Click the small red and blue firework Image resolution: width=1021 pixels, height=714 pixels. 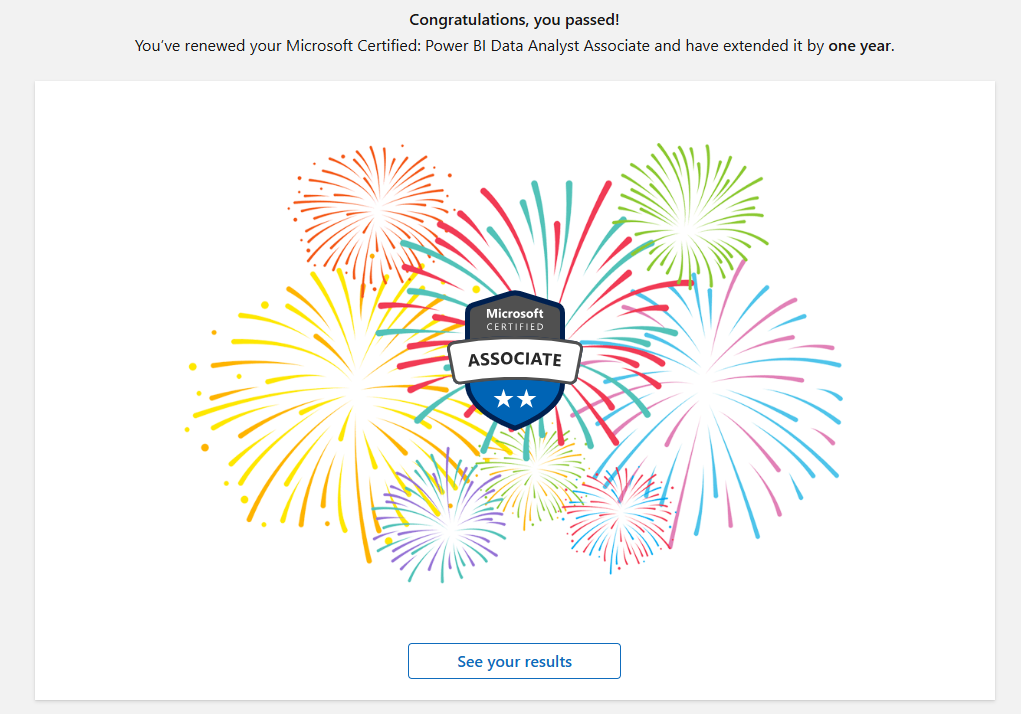(x=620, y=513)
